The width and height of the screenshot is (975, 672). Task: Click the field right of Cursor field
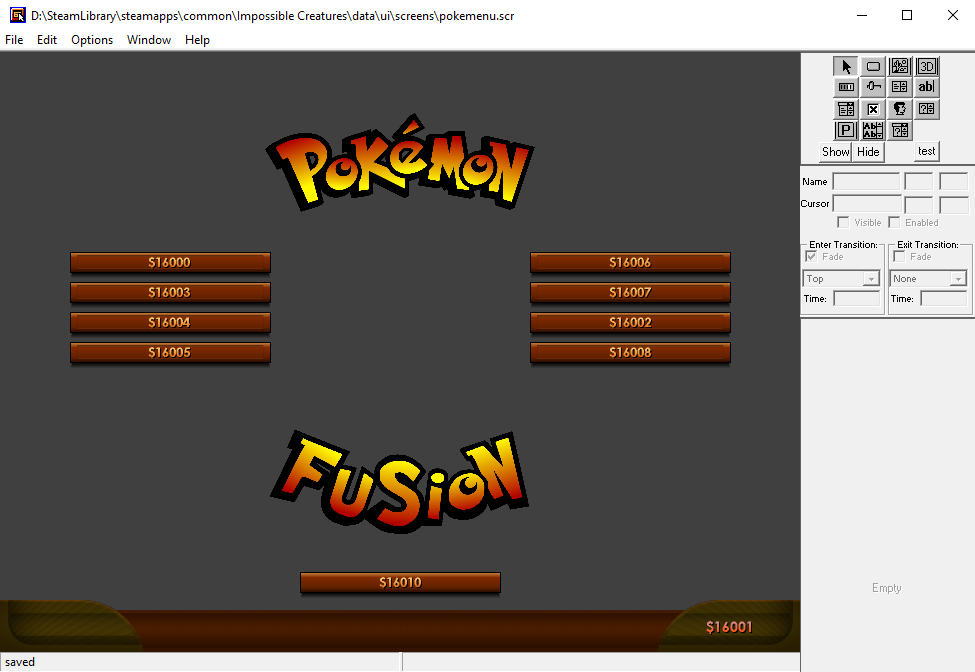point(918,204)
